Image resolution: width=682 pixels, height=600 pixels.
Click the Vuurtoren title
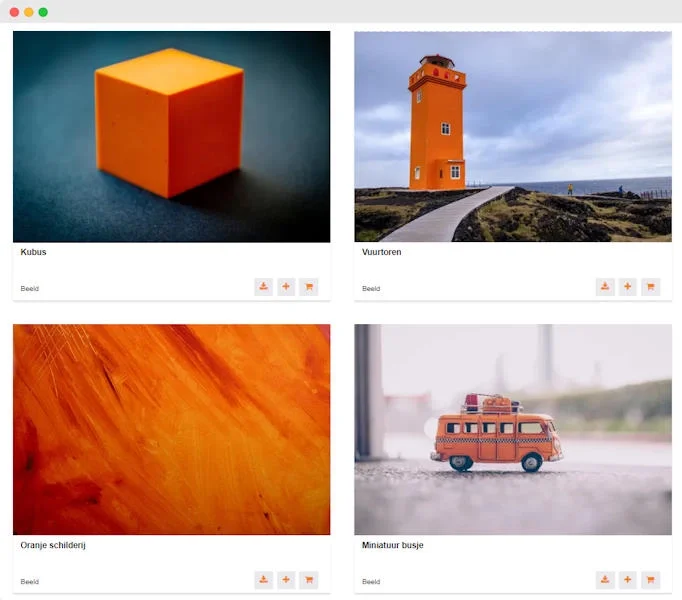pos(381,252)
